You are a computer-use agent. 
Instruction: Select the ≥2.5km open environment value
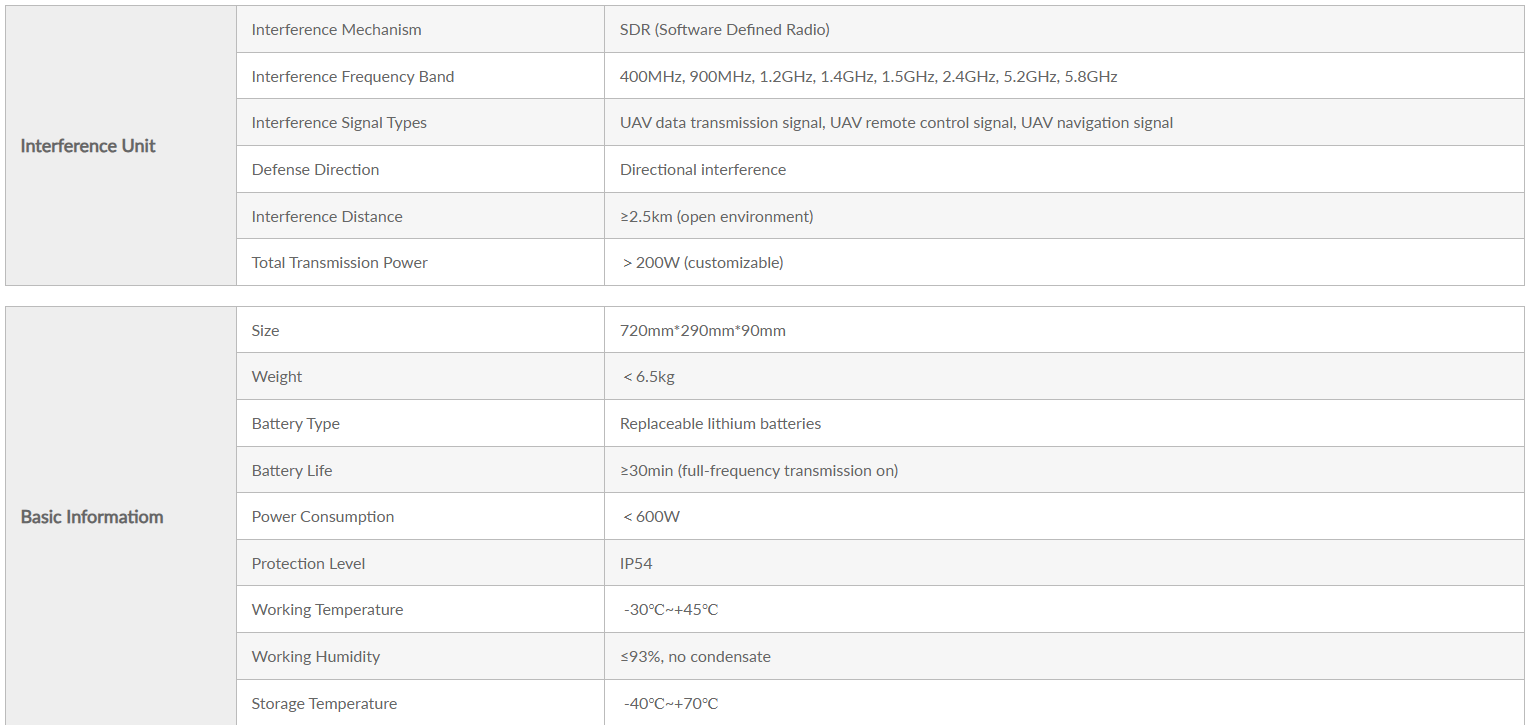pos(717,217)
